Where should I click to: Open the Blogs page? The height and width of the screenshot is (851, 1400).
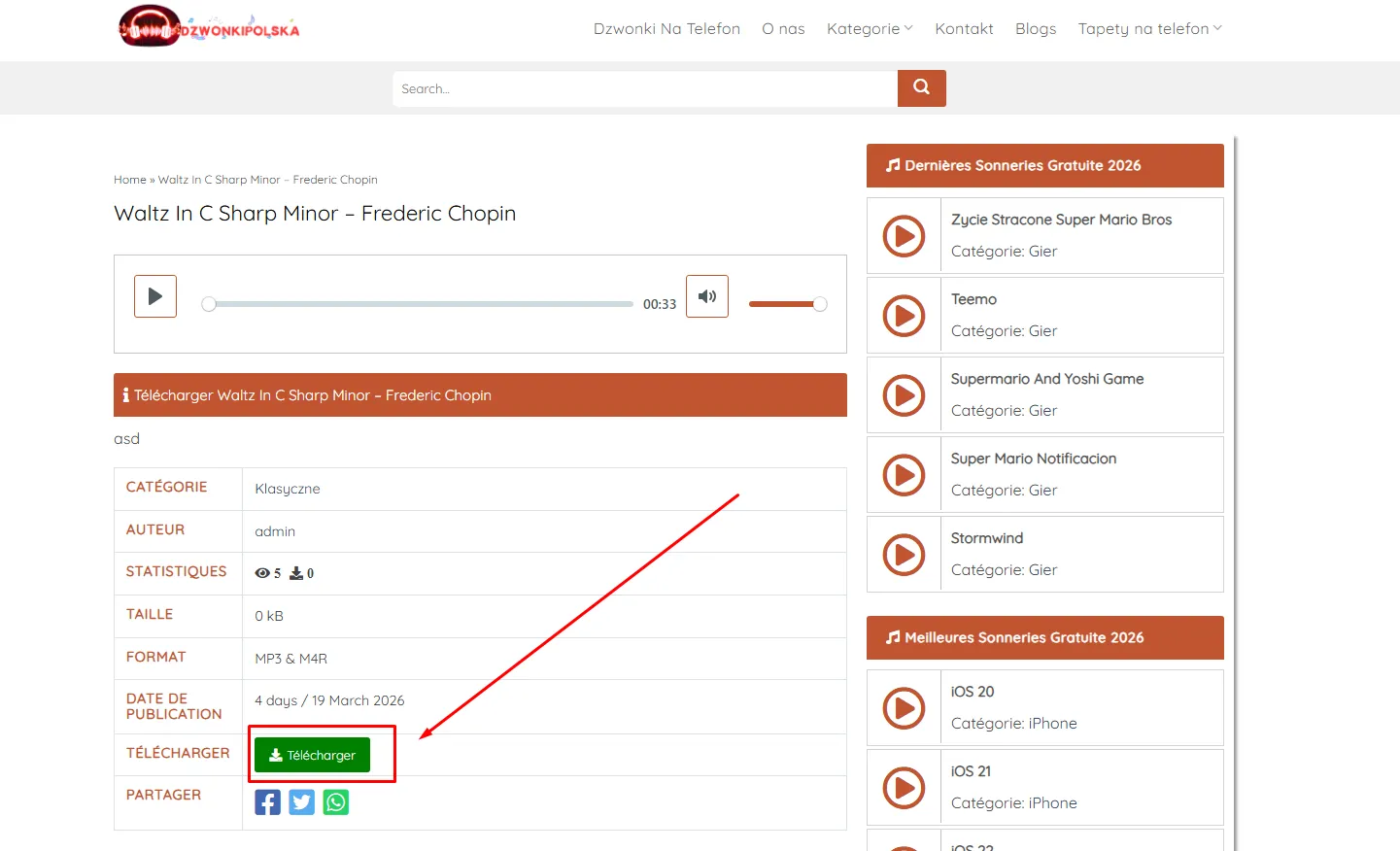point(1036,29)
